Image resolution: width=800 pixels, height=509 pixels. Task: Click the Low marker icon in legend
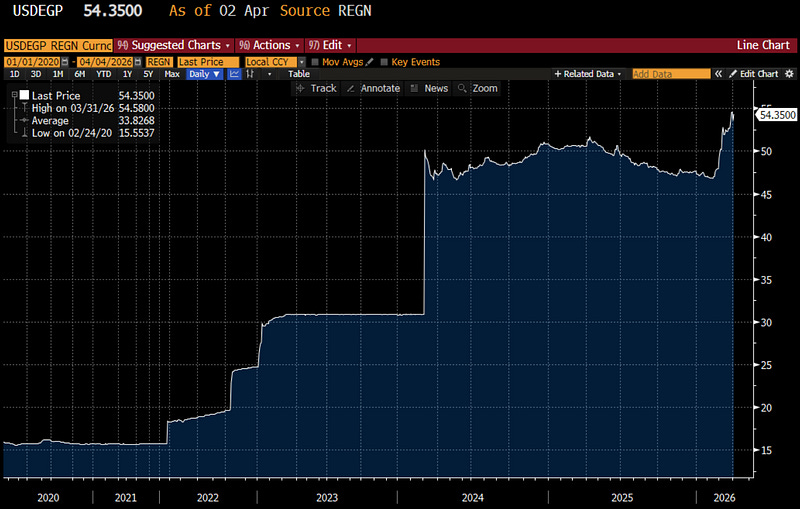pyautogui.click(x=24, y=133)
